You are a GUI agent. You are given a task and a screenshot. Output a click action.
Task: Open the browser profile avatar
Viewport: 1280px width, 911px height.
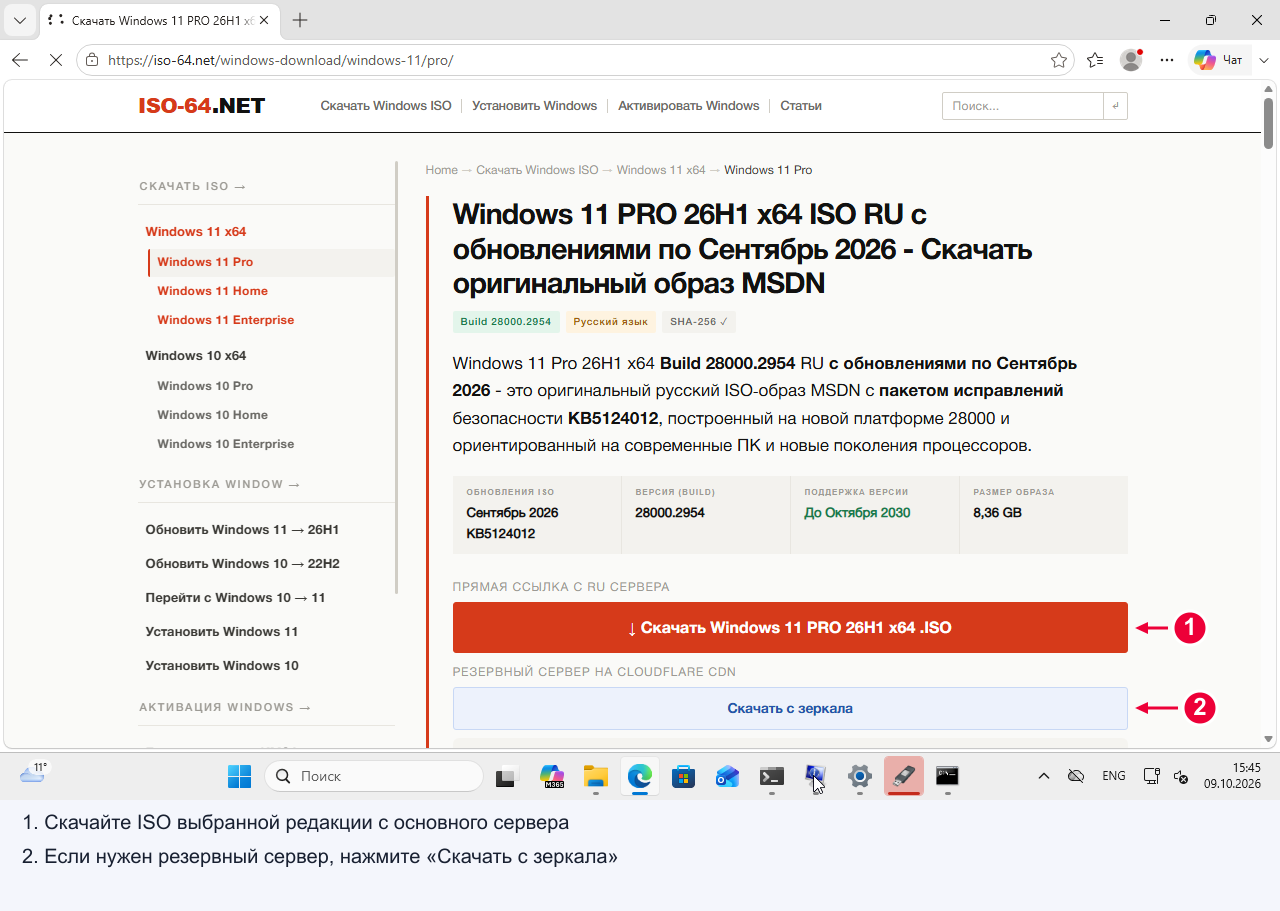coord(1131,60)
